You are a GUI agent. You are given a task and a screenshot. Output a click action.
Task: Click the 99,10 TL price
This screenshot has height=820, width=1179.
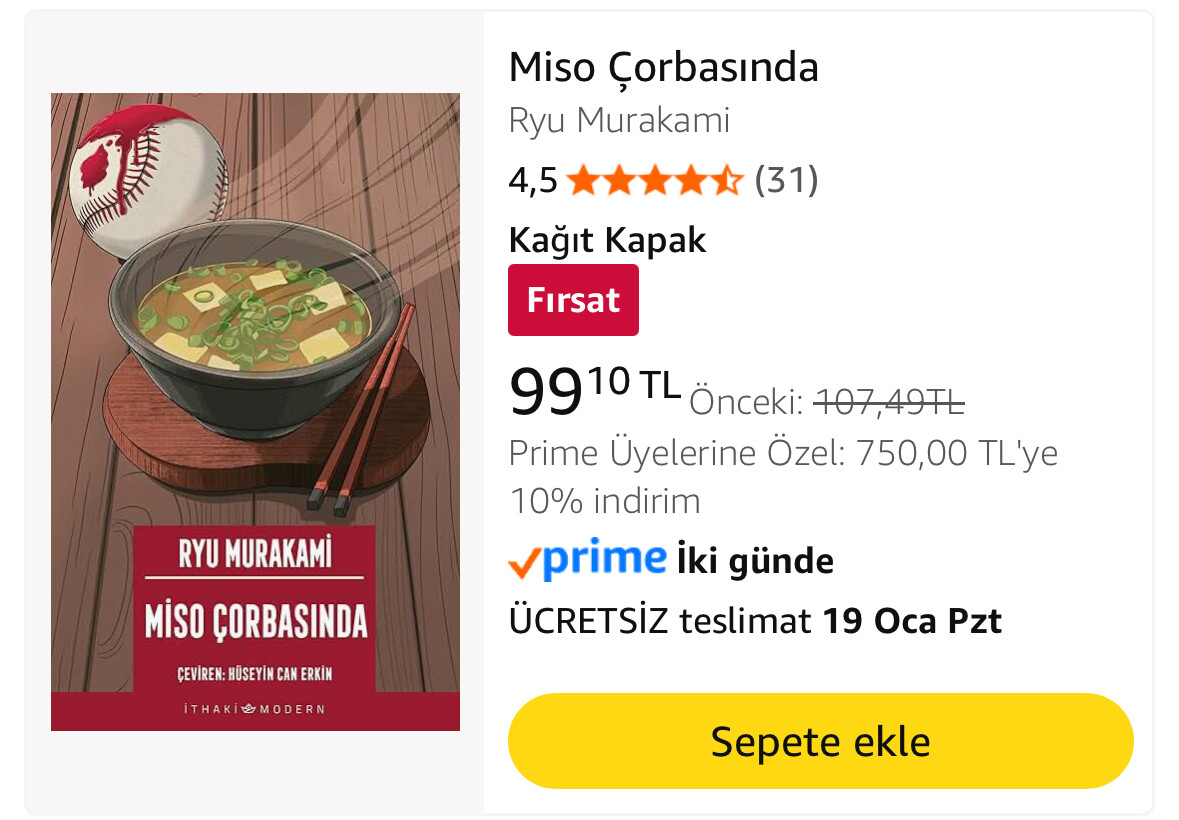595,391
